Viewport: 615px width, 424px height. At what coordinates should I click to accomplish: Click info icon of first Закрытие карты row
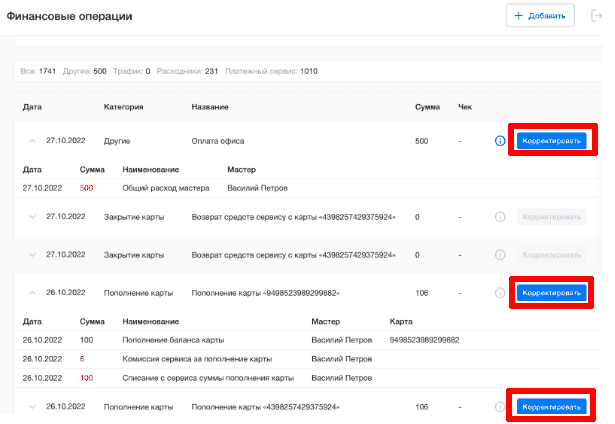coord(500,217)
